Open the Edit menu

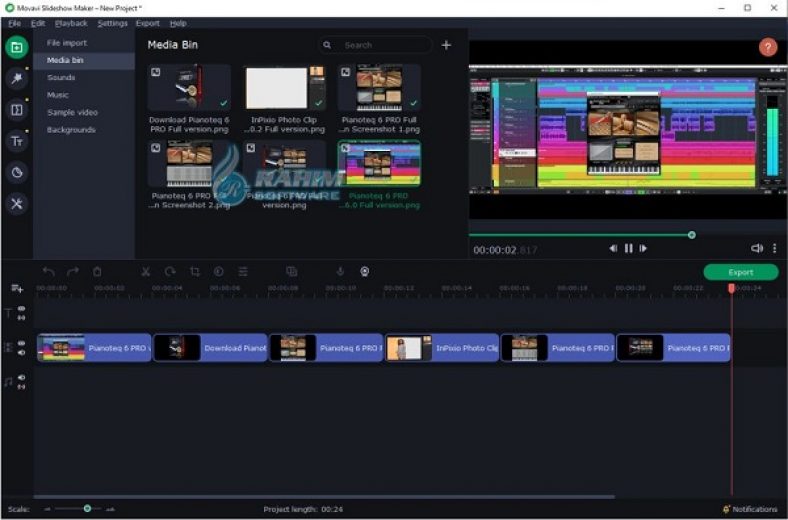38,23
